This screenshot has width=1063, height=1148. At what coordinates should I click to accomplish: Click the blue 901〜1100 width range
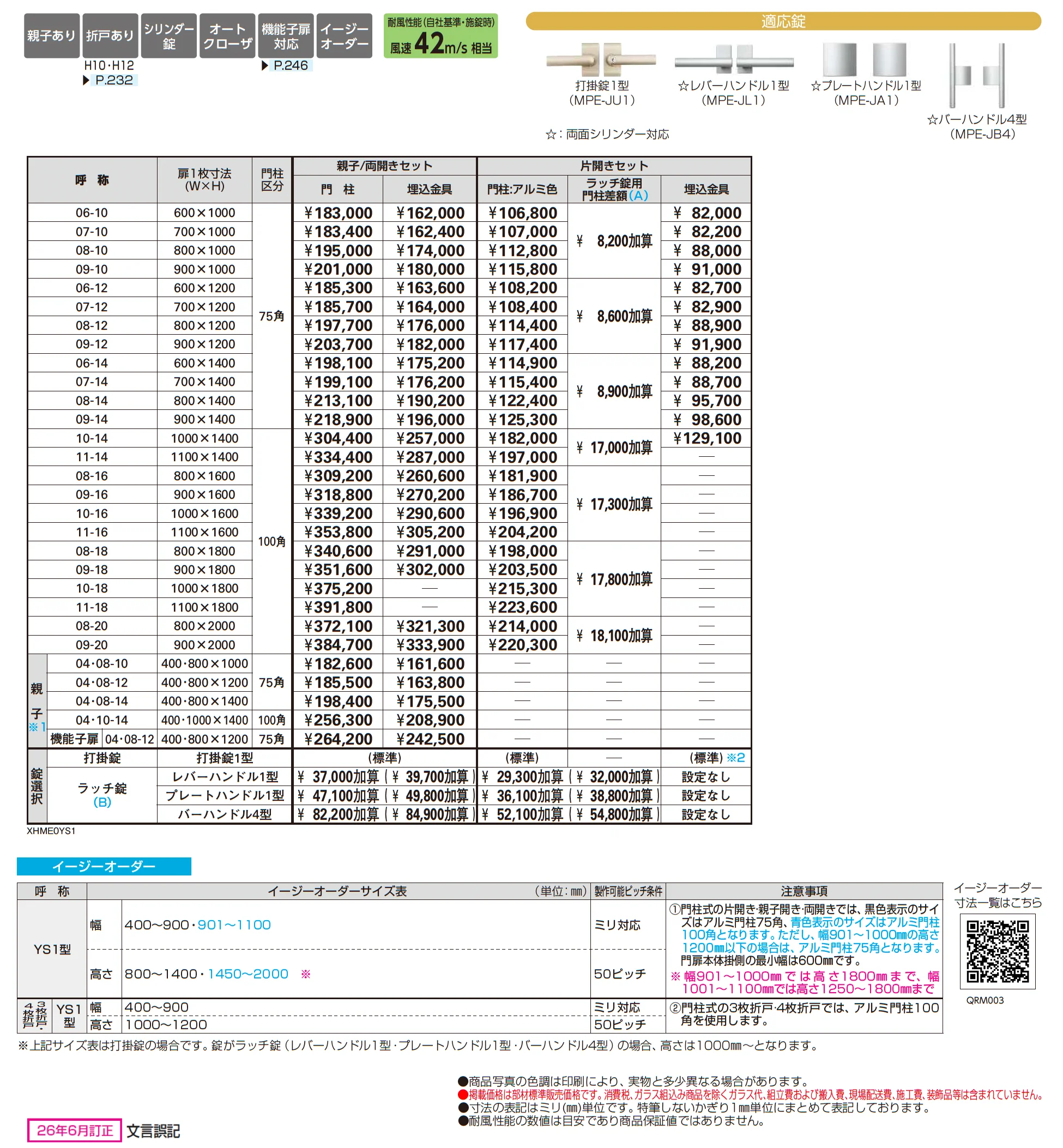(x=234, y=925)
